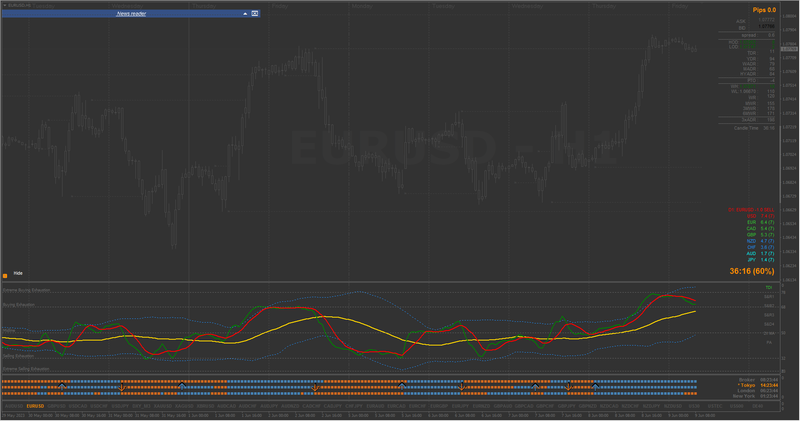Switch chart to AUDJPY symbol
The height and width of the screenshot is (421, 800).
tap(269, 406)
